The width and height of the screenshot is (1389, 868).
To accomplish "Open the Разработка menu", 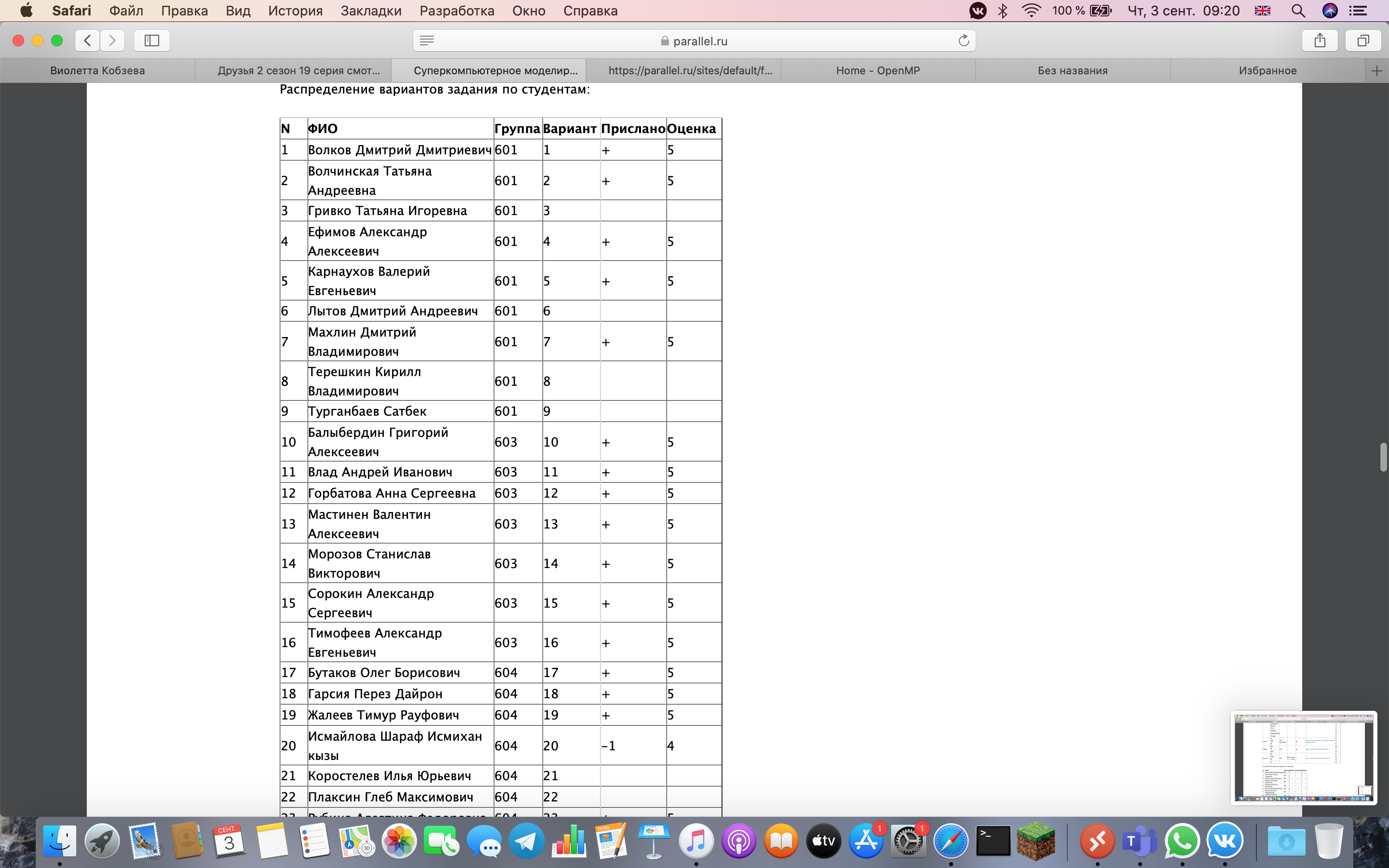I will pyautogui.click(x=457, y=10).
